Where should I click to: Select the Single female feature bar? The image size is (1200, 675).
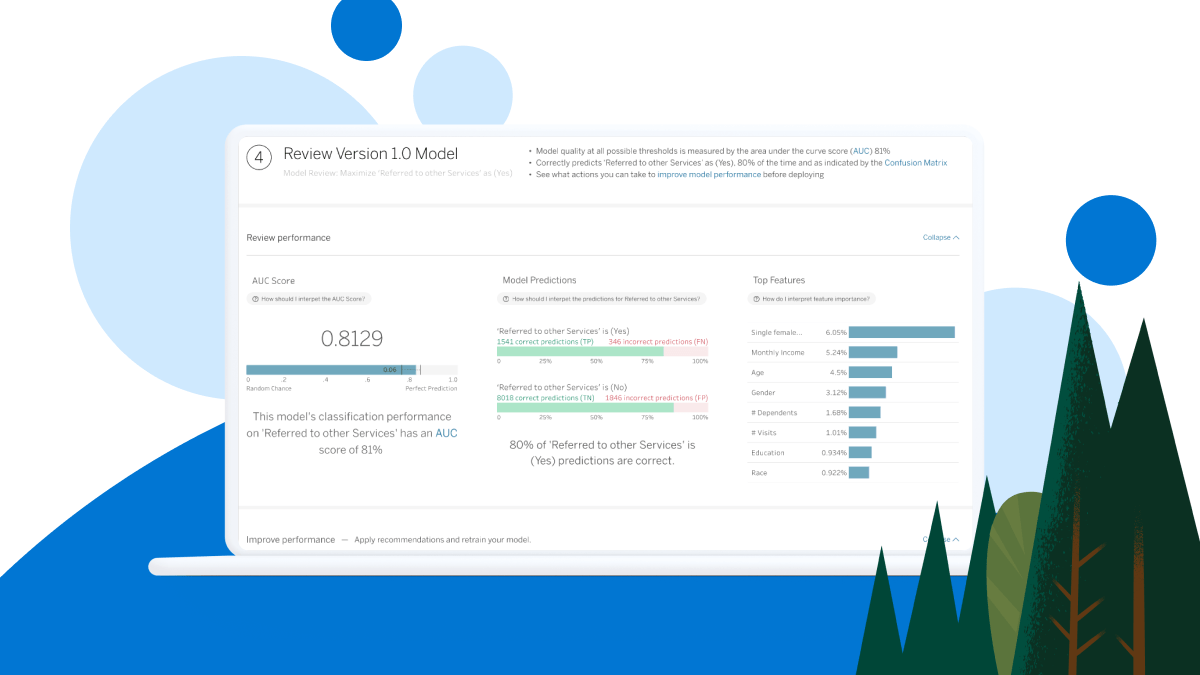pos(901,332)
